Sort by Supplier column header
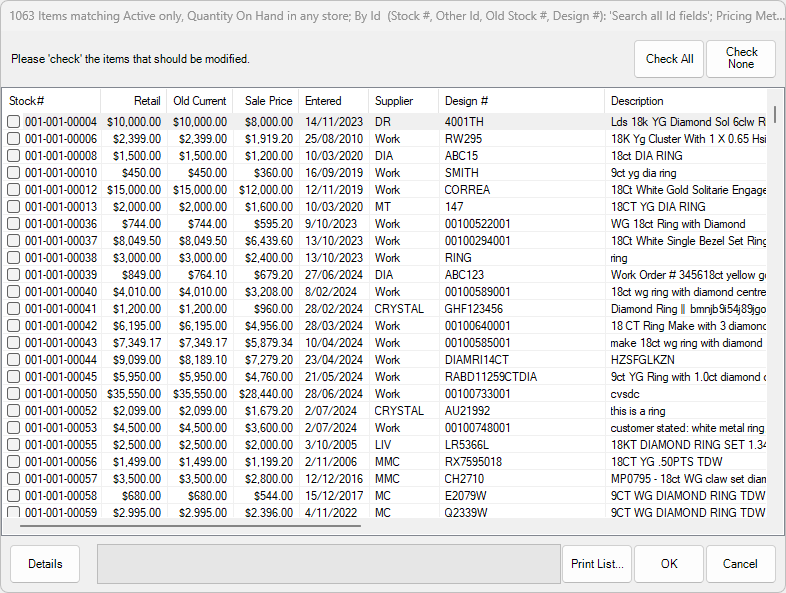 click(404, 101)
